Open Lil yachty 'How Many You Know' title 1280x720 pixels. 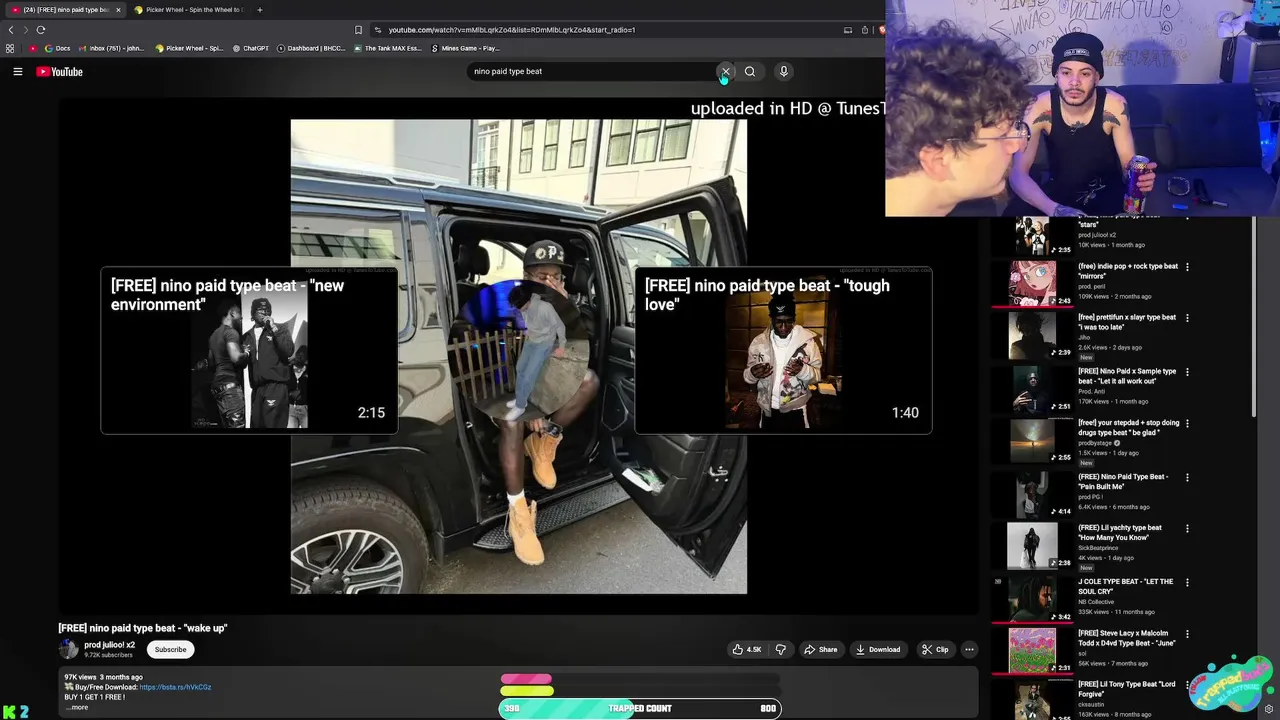point(1120,532)
